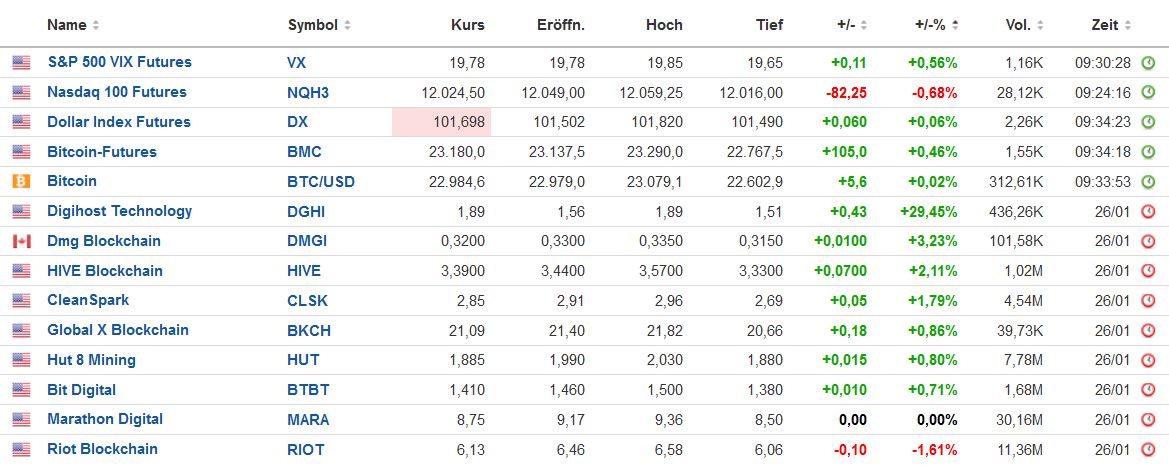This screenshot has height=471, width=1169.
Task: Click the US flag beside Nasdaq 100 Futures
Action: pyautogui.click(x=21, y=92)
